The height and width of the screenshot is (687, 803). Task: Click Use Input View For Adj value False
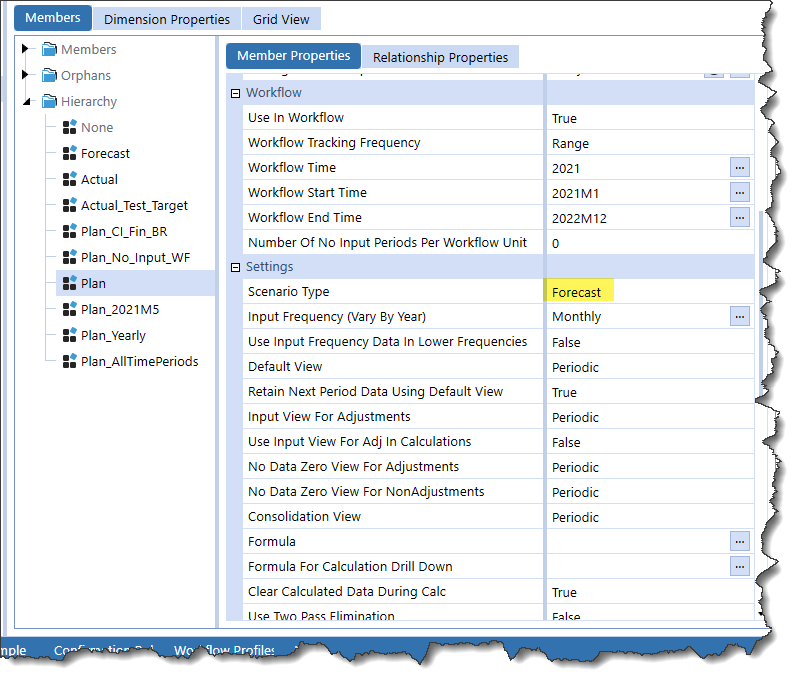coord(566,443)
